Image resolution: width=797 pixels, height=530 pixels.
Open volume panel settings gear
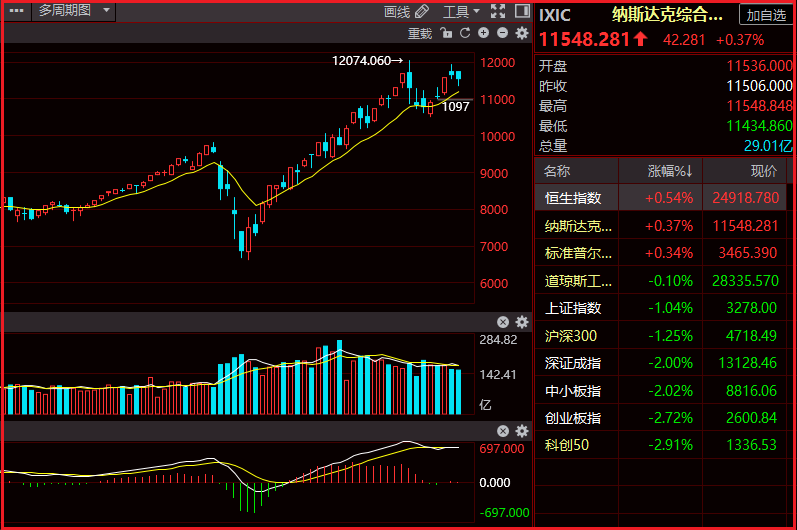[x=521, y=322]
